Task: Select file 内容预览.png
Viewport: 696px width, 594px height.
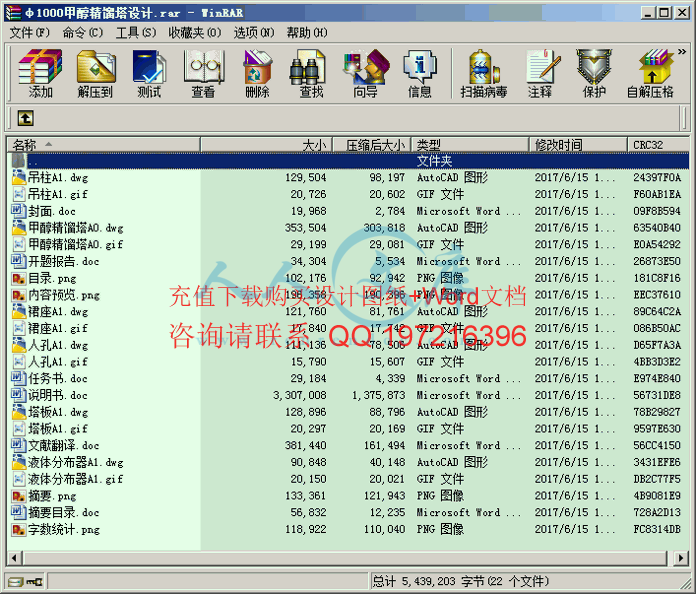Action: [64, 295]
